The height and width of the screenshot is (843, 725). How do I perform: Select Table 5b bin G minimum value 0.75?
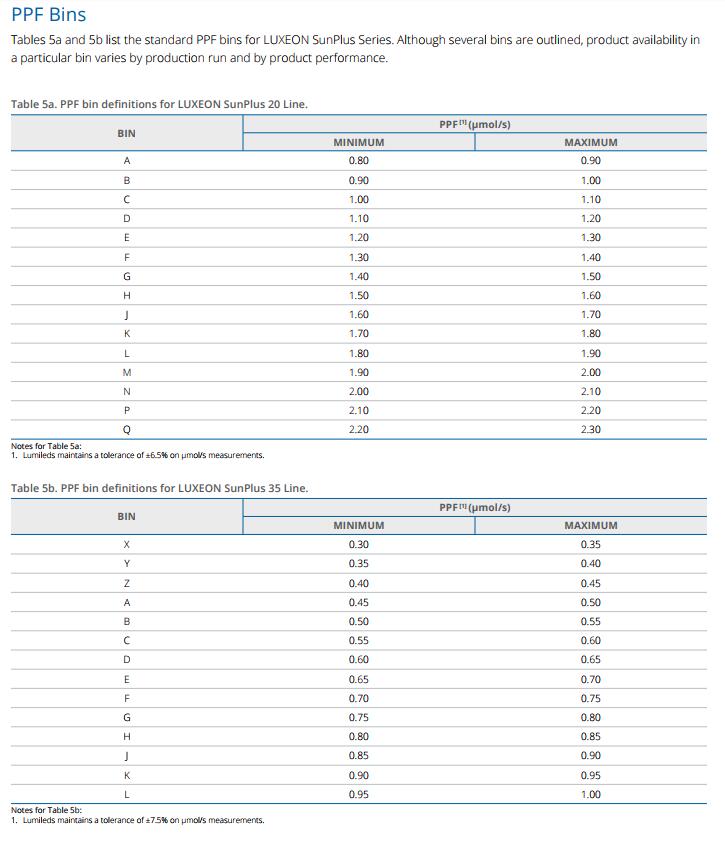tap(358, 718)
